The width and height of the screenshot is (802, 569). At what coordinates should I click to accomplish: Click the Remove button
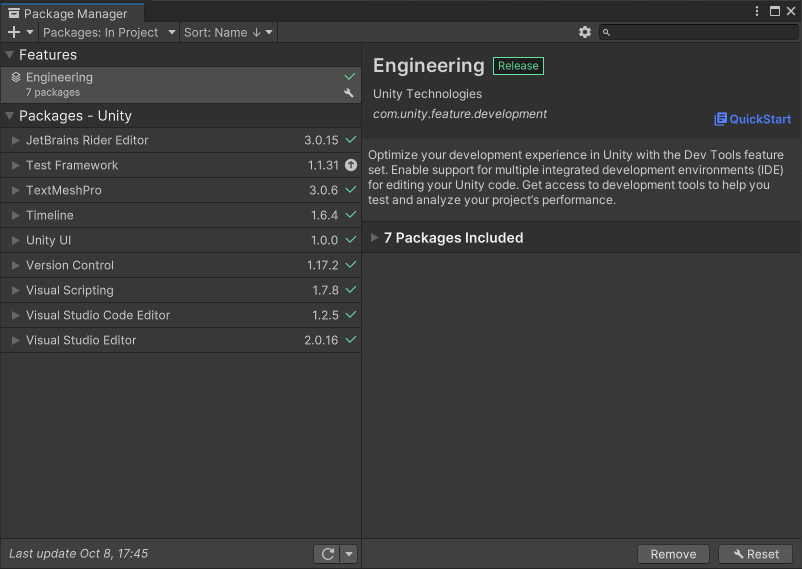673,554
